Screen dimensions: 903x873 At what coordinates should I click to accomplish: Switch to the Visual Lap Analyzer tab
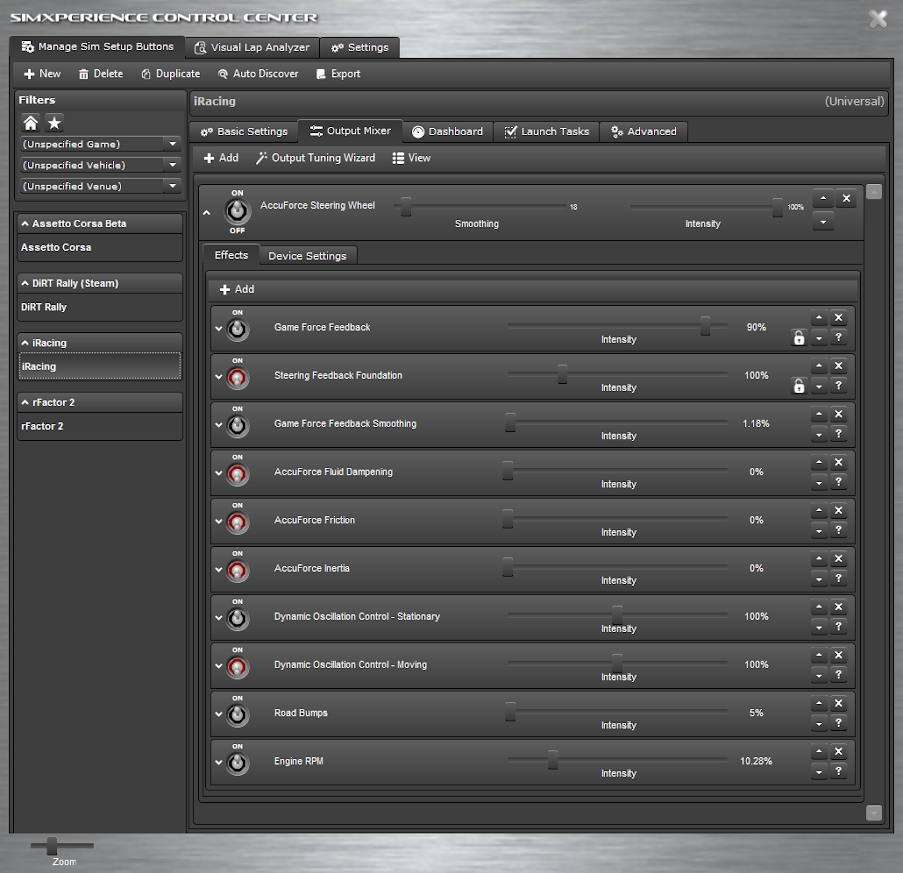251,47
